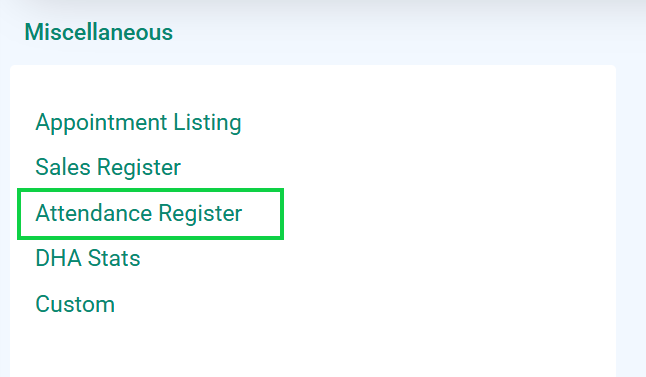Select the highlighted Attendance Register link
646x377 pixels.
coord(139,213)
